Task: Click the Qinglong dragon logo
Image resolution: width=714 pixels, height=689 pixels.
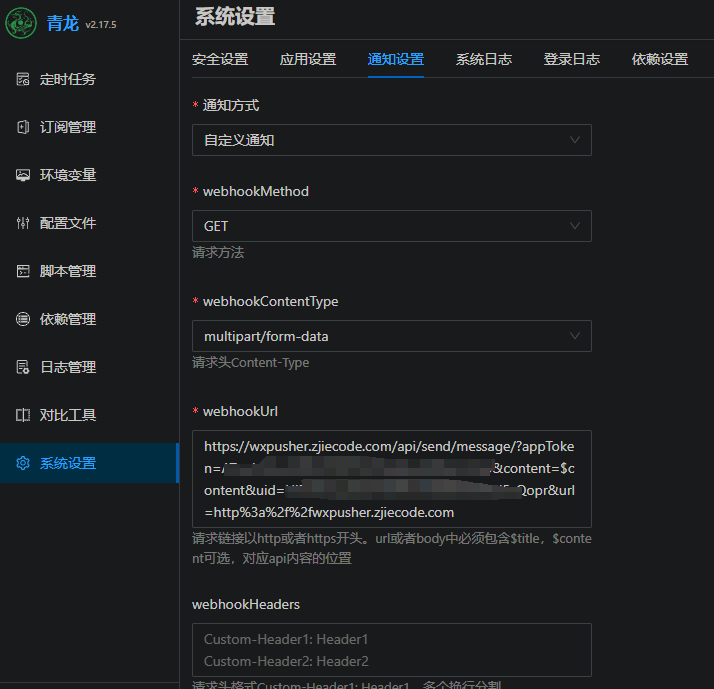Action: [x=20, y=23]
